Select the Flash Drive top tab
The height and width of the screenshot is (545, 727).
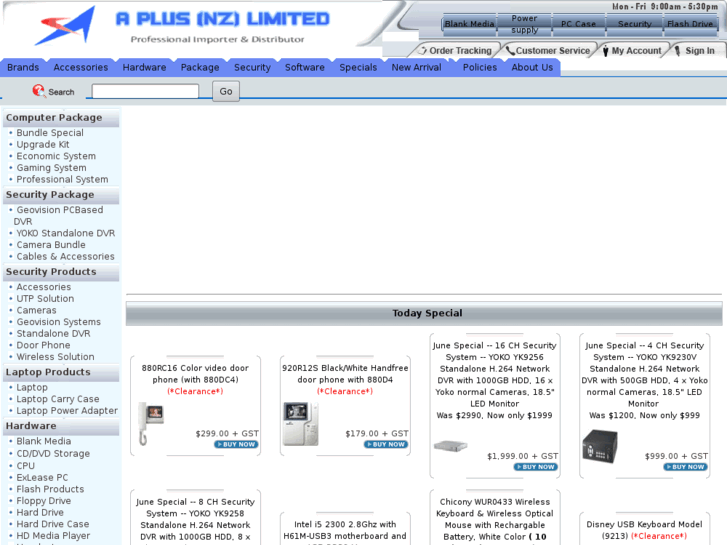click(x=690, y=24)
